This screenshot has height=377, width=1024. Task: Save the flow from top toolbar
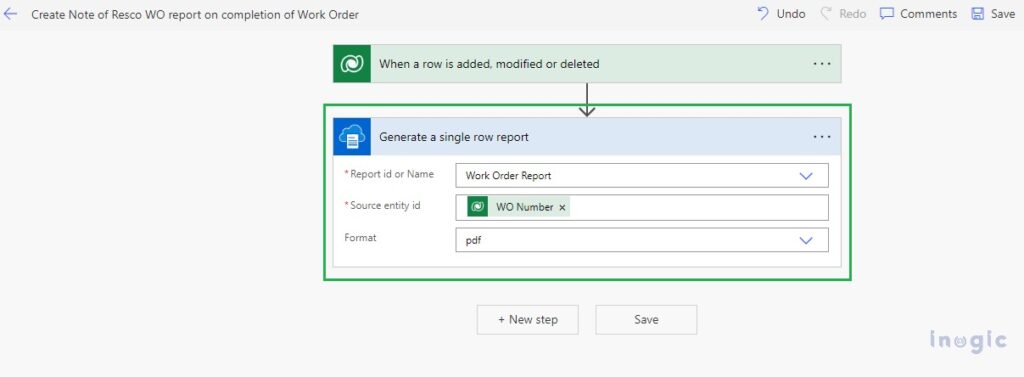pyautogui.click(x=993, y=14)
